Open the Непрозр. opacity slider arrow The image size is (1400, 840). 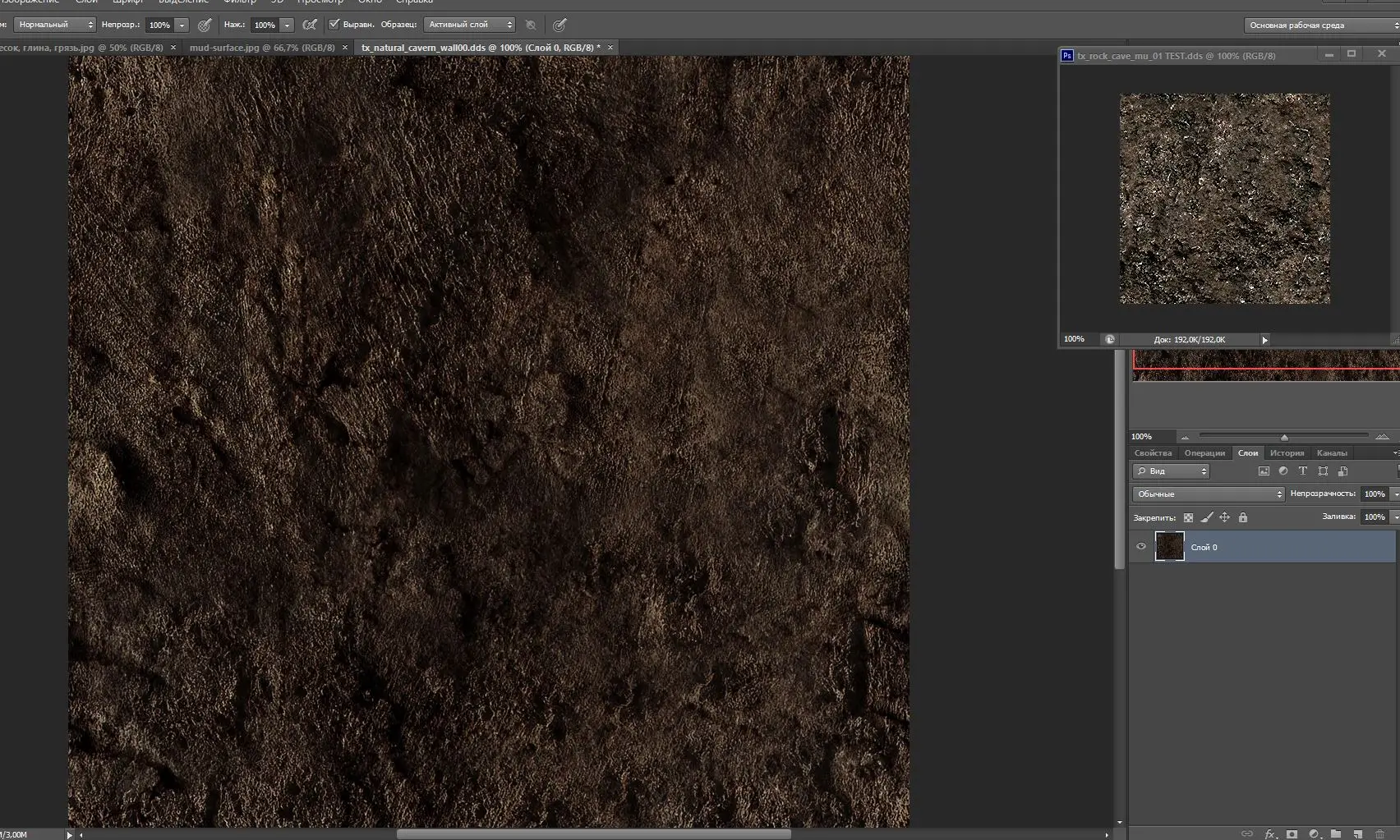(x=182, y=25)
